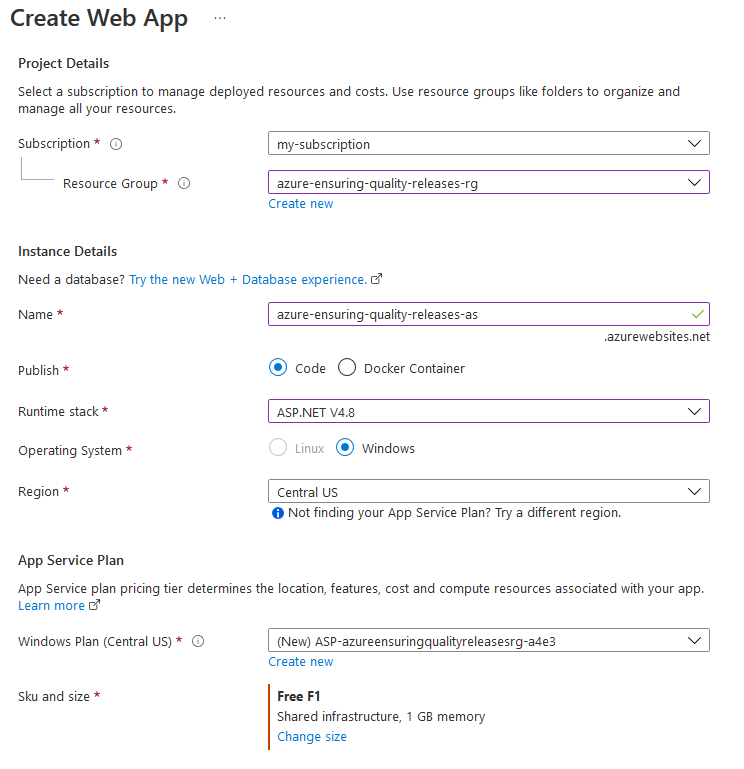Click the ellipsis next to Create Web App title

220,19
